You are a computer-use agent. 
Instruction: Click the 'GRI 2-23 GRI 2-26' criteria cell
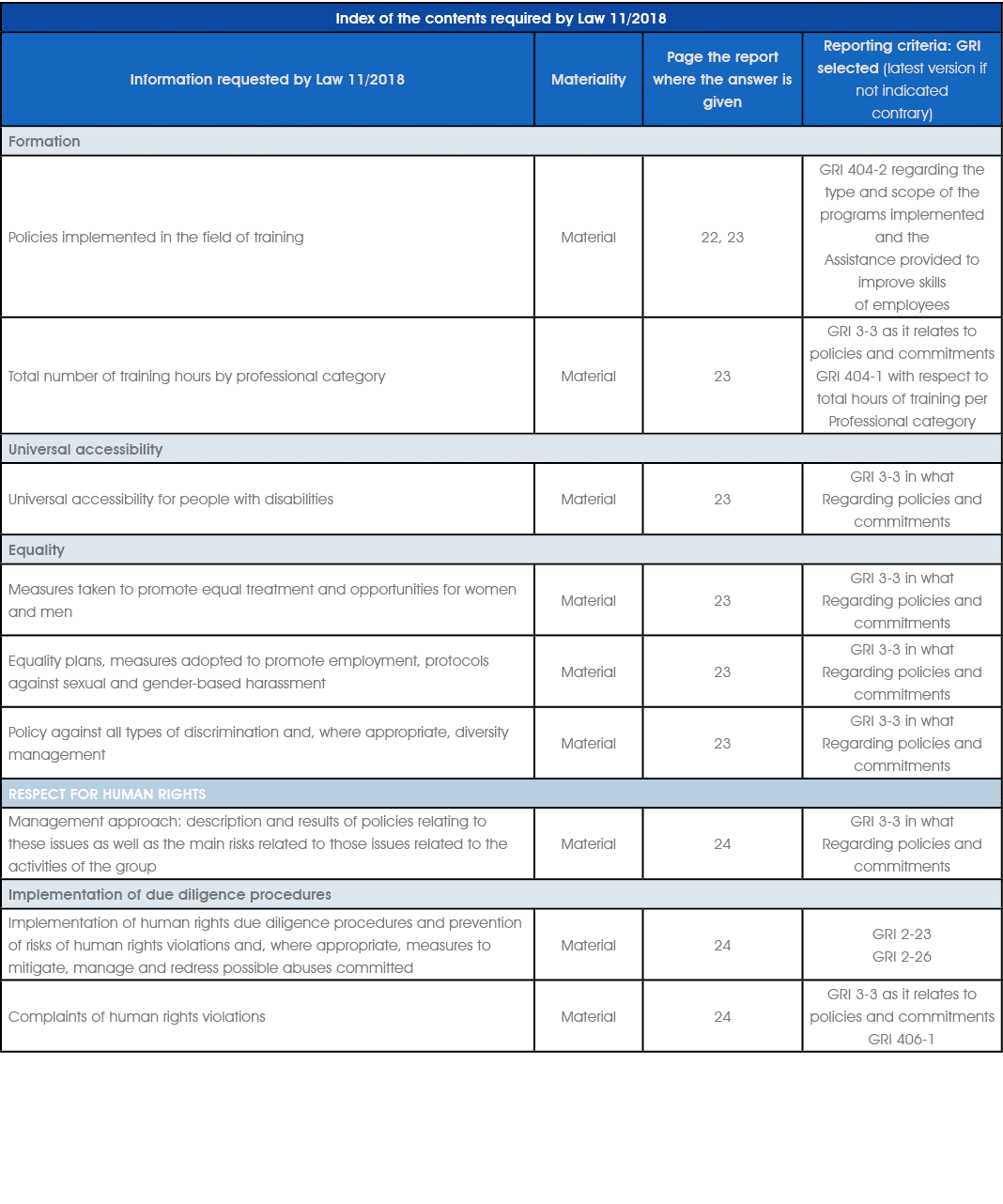pyautogui.click(x=902, y=945)
